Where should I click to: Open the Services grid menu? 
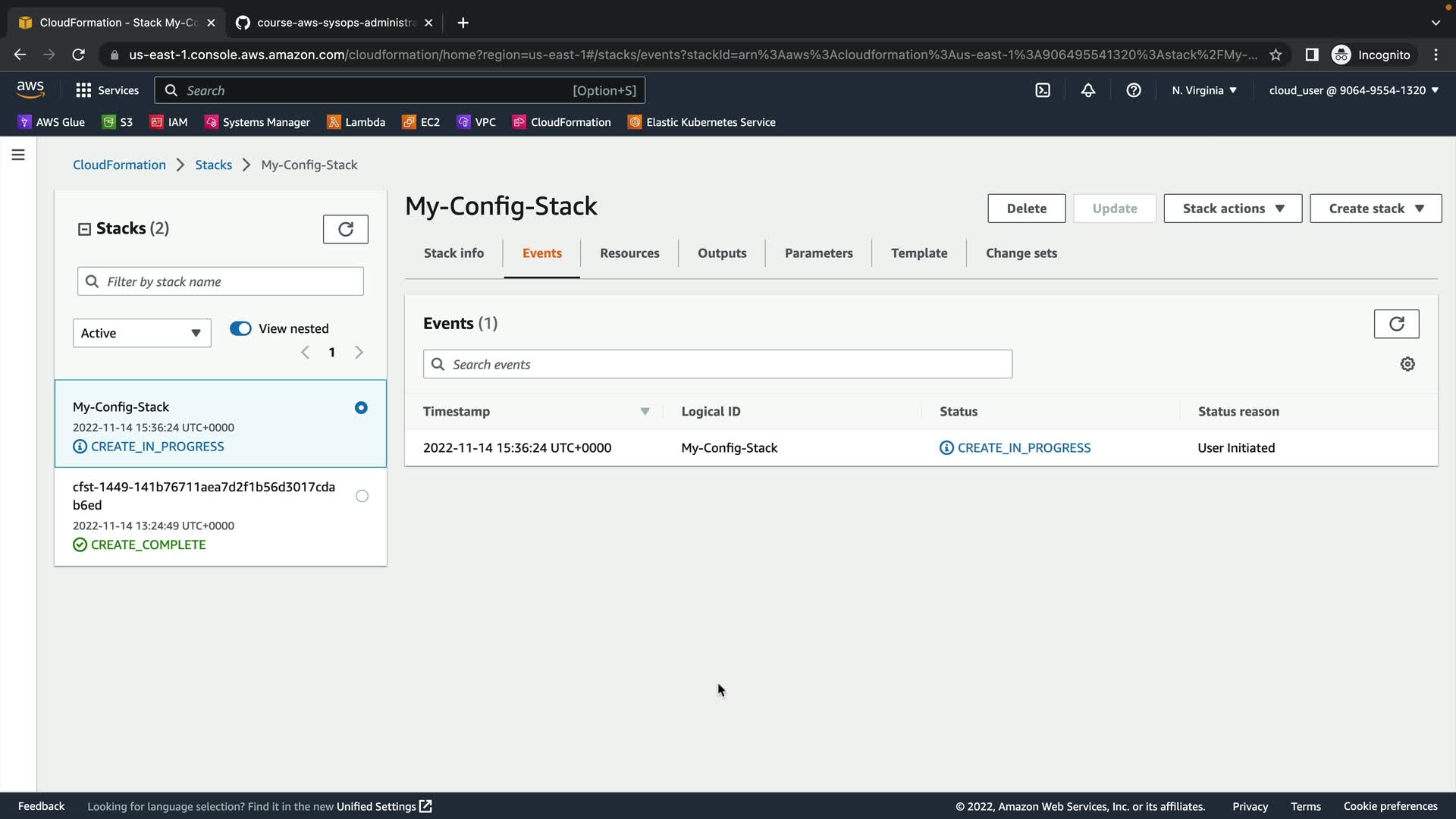click(x=107, y=90)
